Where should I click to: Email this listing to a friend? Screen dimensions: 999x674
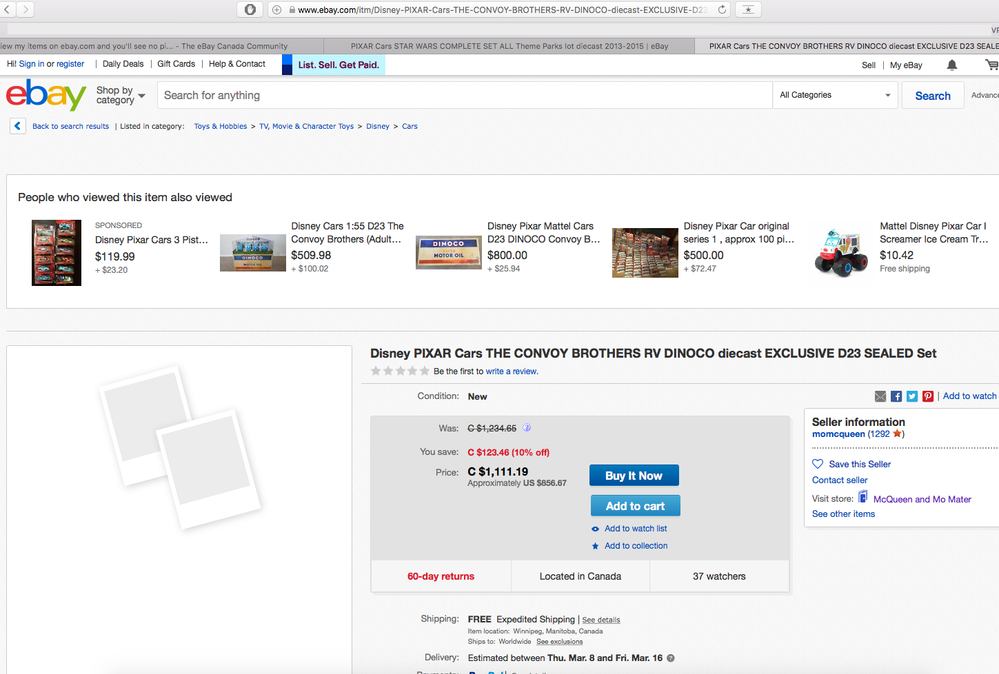pyautogui.click(x=880, y=396)
